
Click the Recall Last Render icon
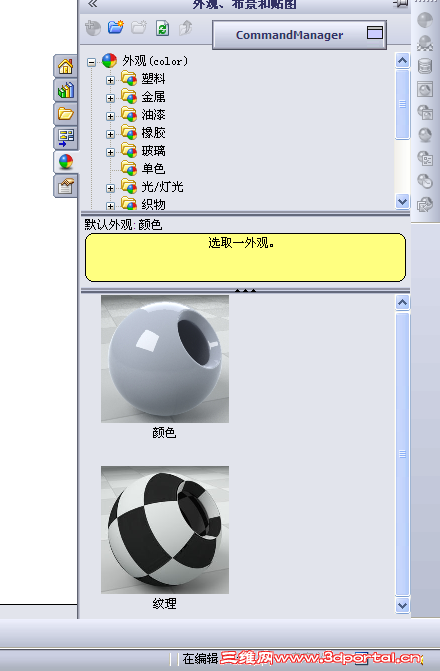(x=425, y=205)
